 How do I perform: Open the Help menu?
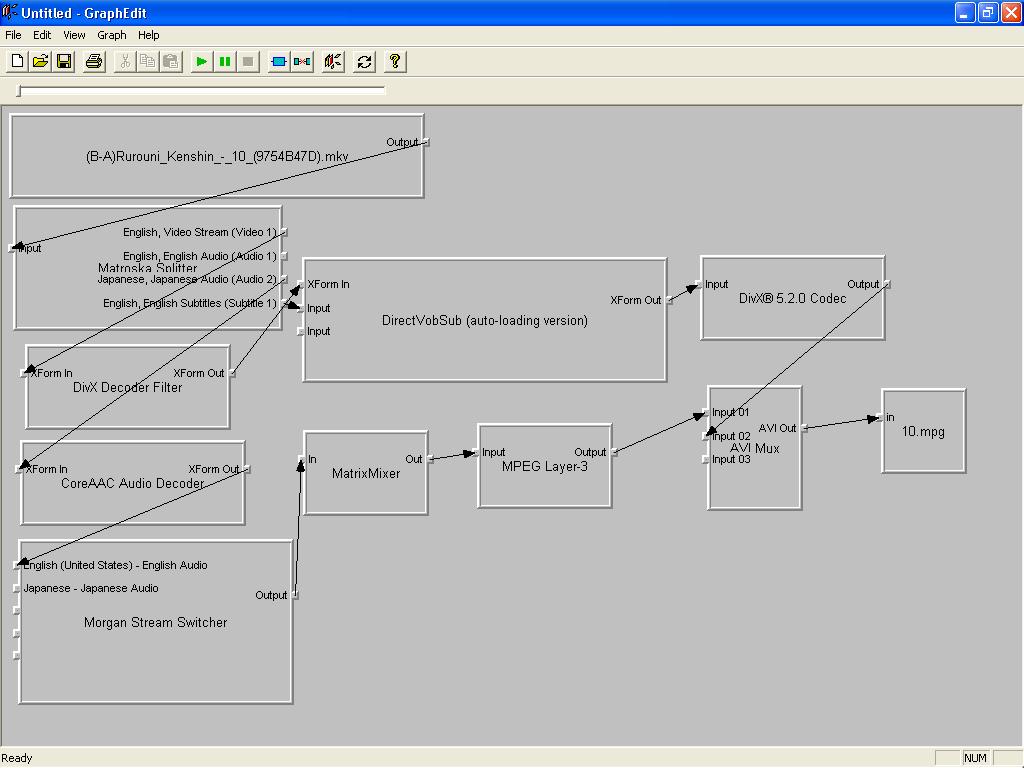(x=148, y=35)
